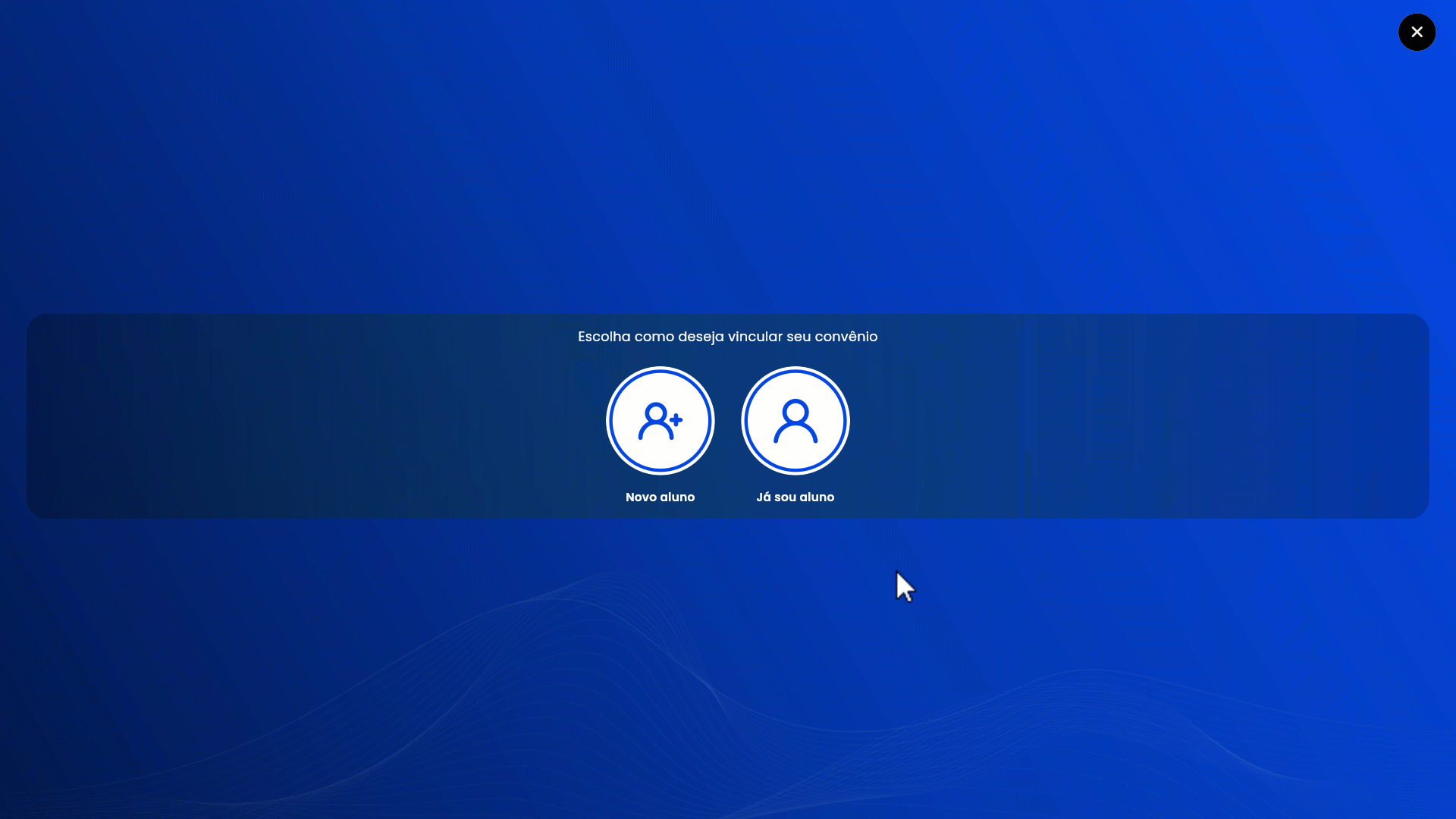
Task: Click the heading 'Escolha como deseja vincular seu convênio'
Action: click(727, 337)
